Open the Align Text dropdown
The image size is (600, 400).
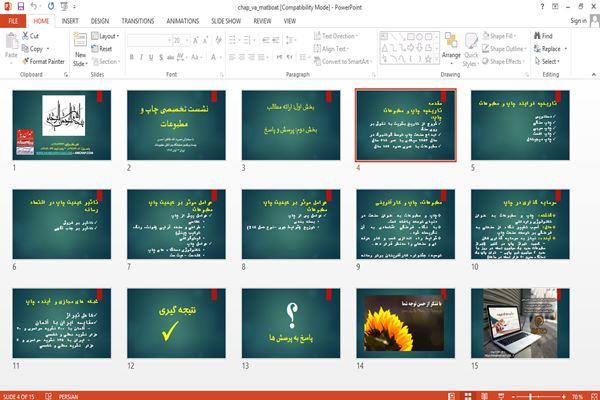tap(331, 49)
